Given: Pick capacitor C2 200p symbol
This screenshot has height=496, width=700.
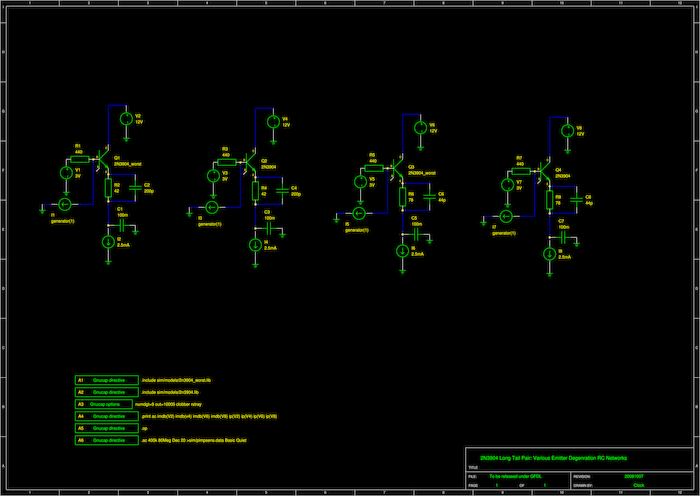Looking at the screenshot, I should 135,188.
